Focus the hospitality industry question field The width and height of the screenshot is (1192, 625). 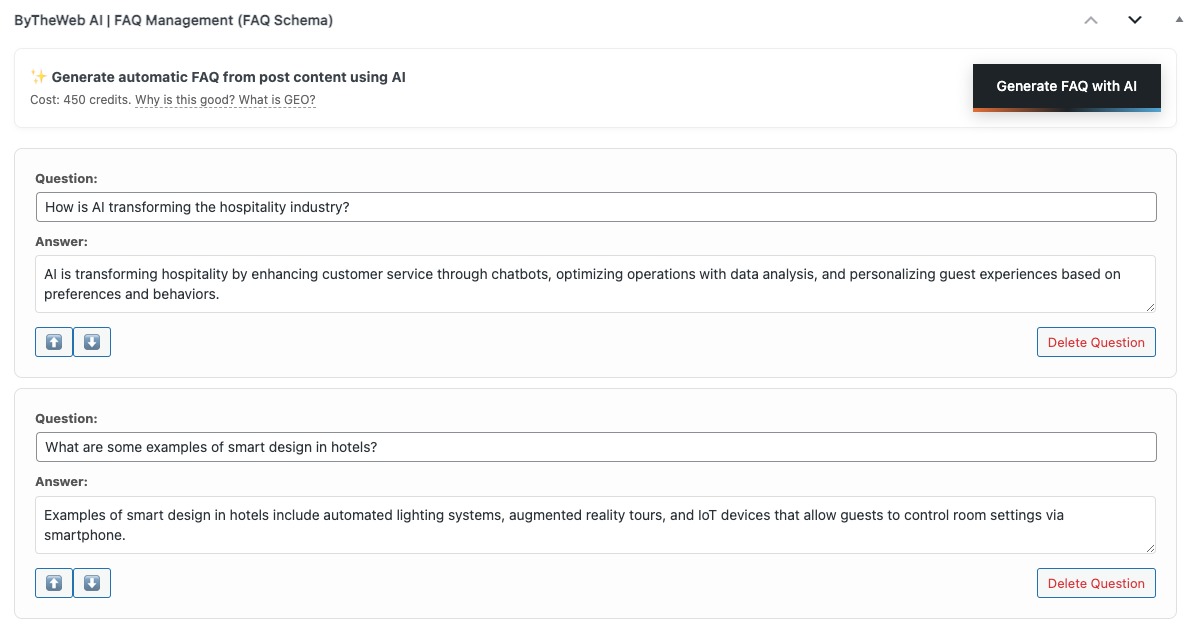click(595, 207)
